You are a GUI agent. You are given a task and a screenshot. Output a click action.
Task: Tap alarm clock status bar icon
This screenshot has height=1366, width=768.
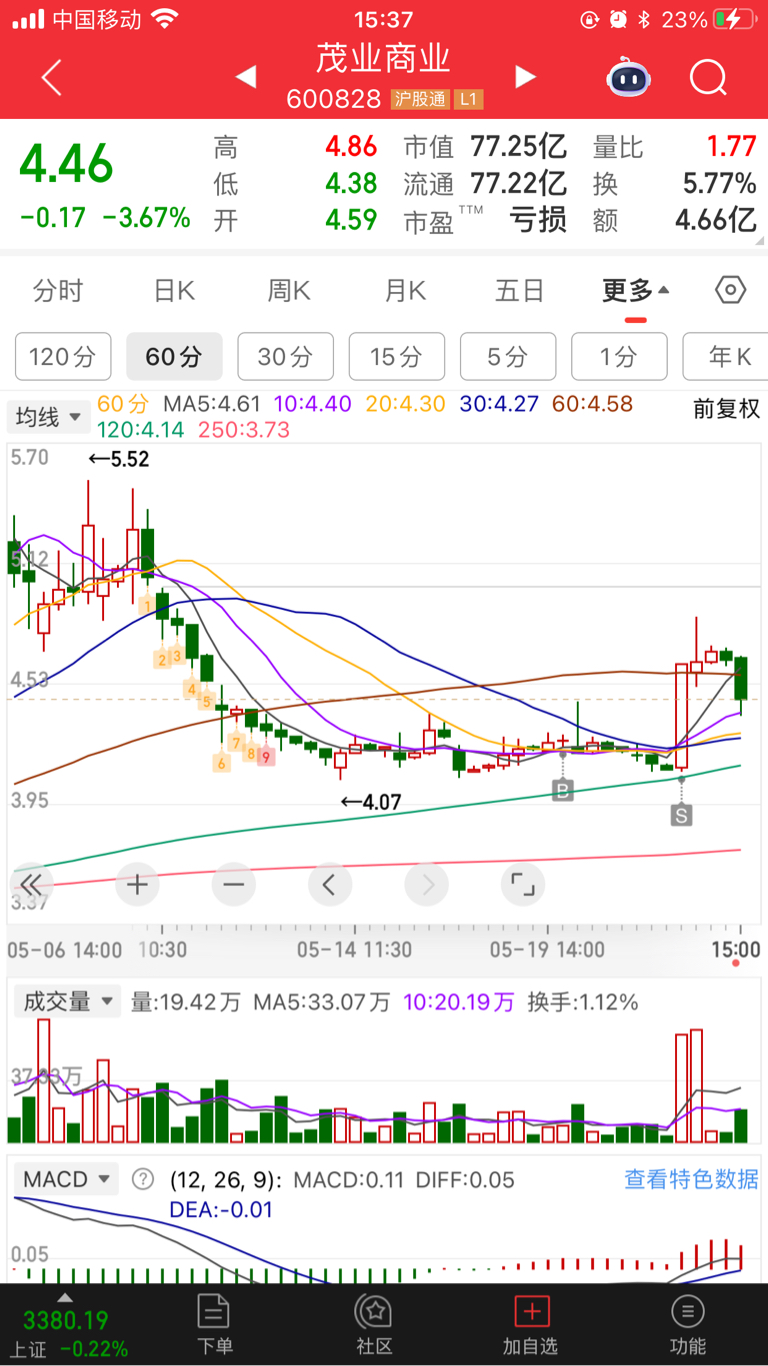pyautogui.click(x=619, y=19)
